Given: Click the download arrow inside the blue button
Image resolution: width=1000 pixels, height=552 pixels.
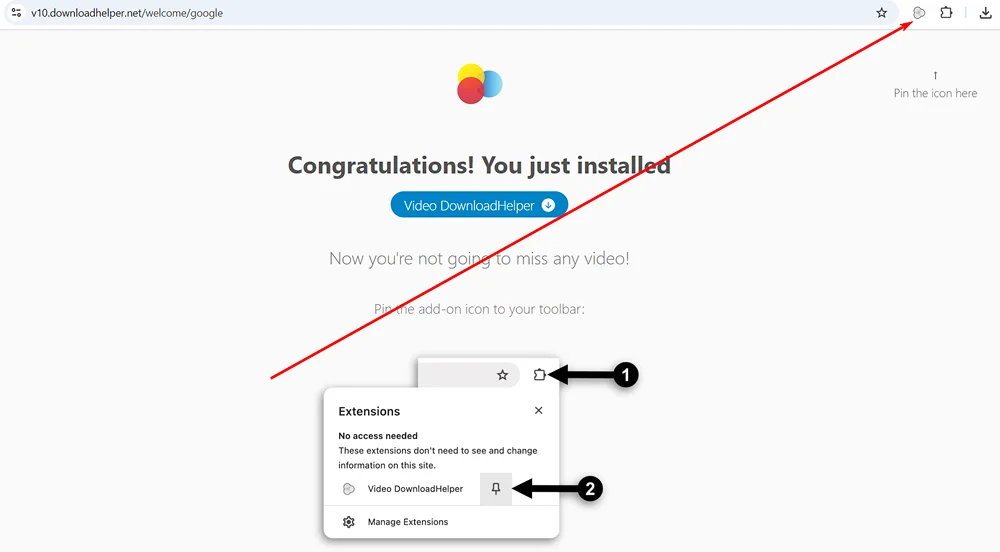Looking at the screenshot, I should [548, 206].
